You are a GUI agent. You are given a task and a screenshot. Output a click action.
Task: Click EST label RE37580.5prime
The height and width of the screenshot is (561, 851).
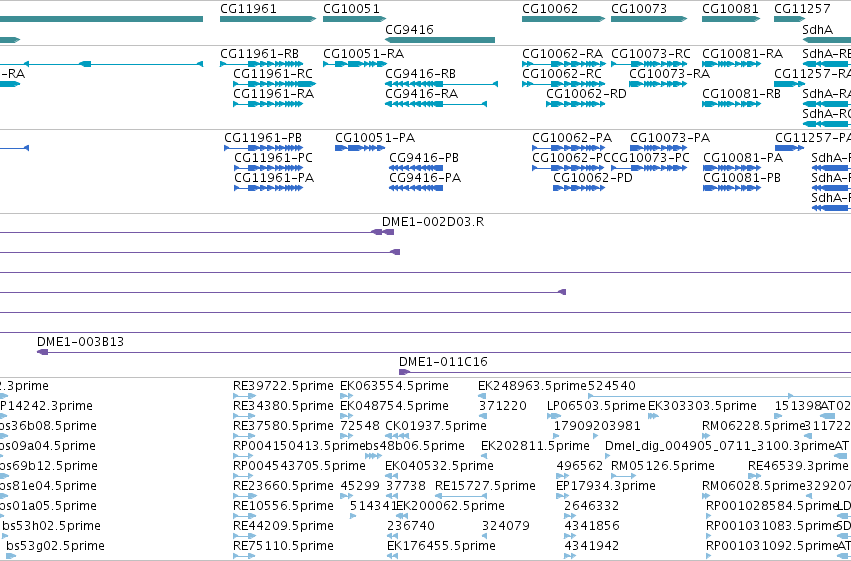[x=283, y=426]
